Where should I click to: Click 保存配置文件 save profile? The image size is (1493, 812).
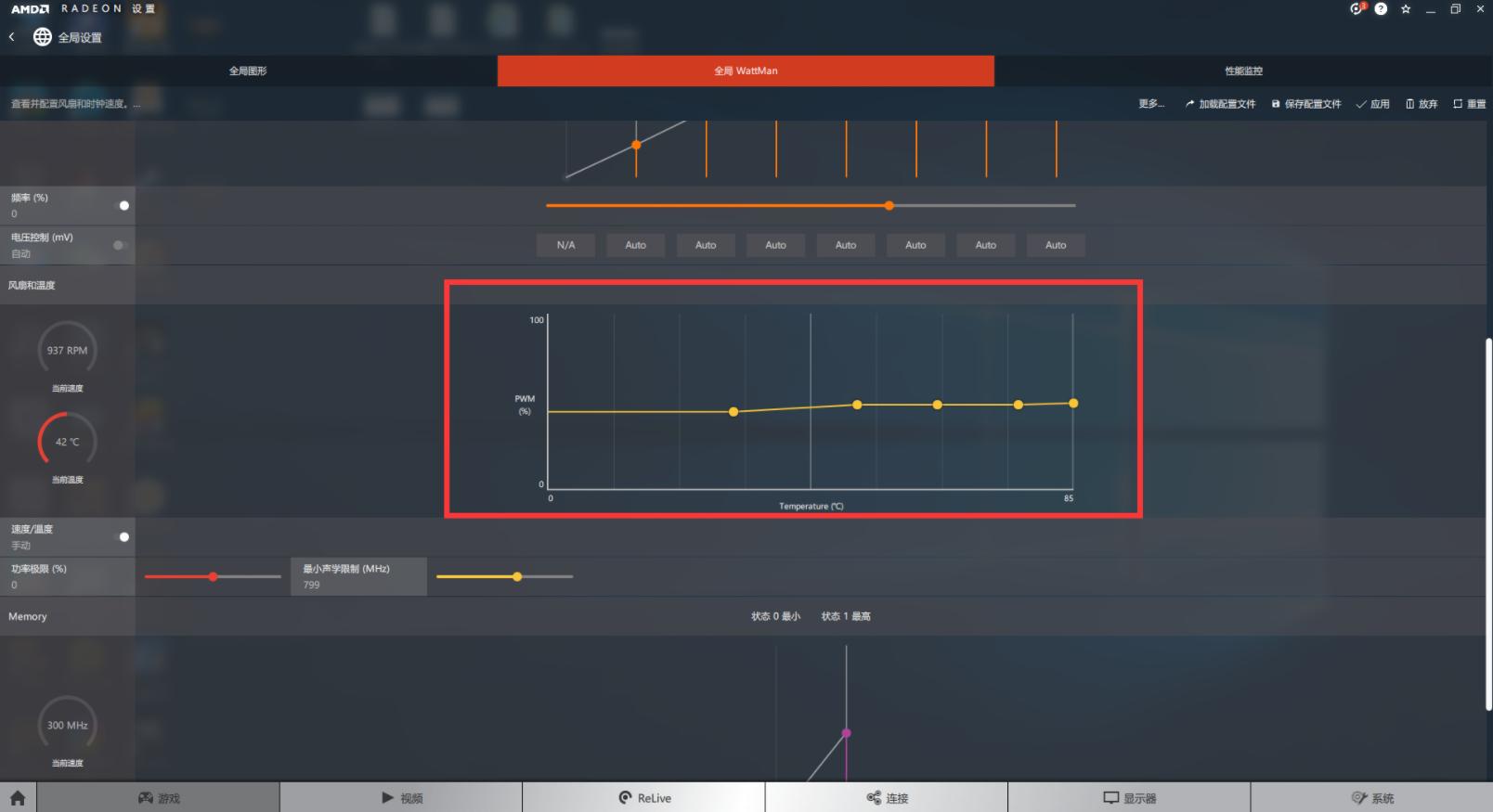tap(1306, 104)
